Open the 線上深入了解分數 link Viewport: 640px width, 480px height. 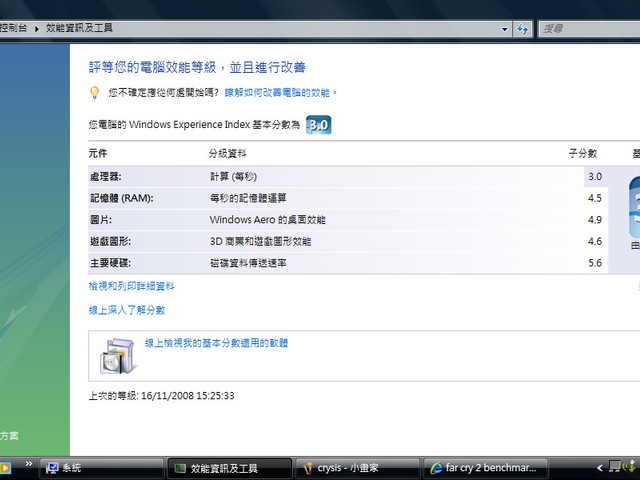127,311
